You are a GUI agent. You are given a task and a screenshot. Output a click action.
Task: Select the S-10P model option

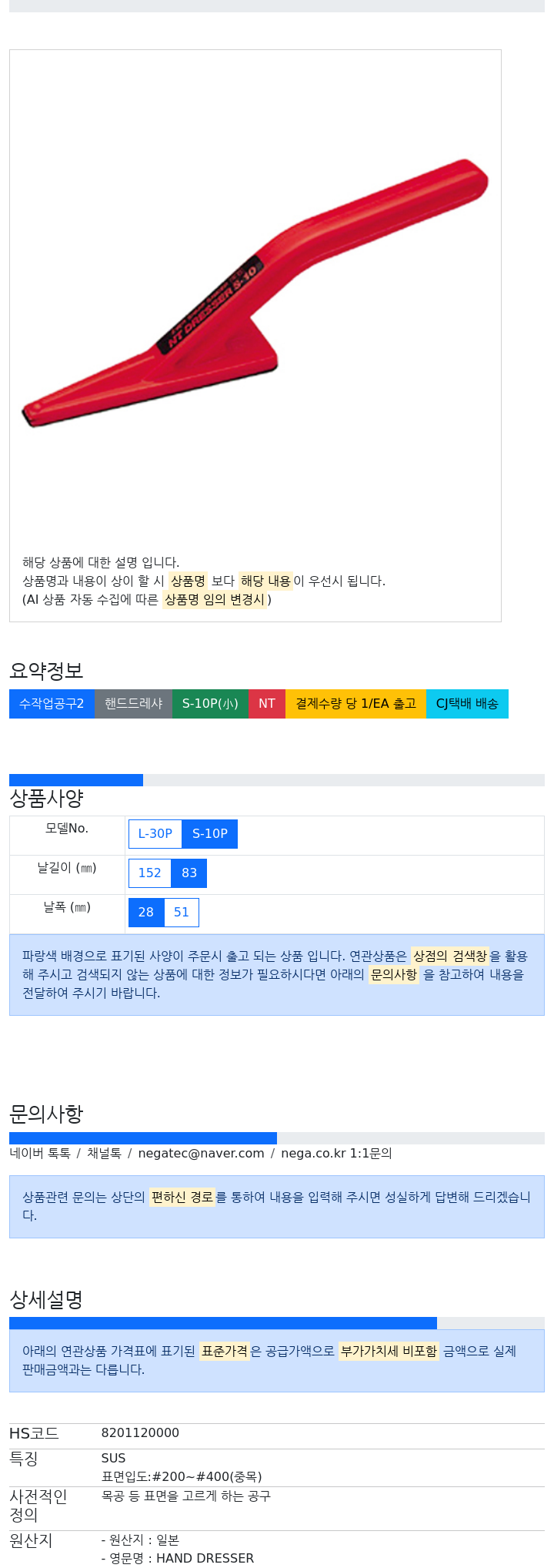tap(210, 833)
